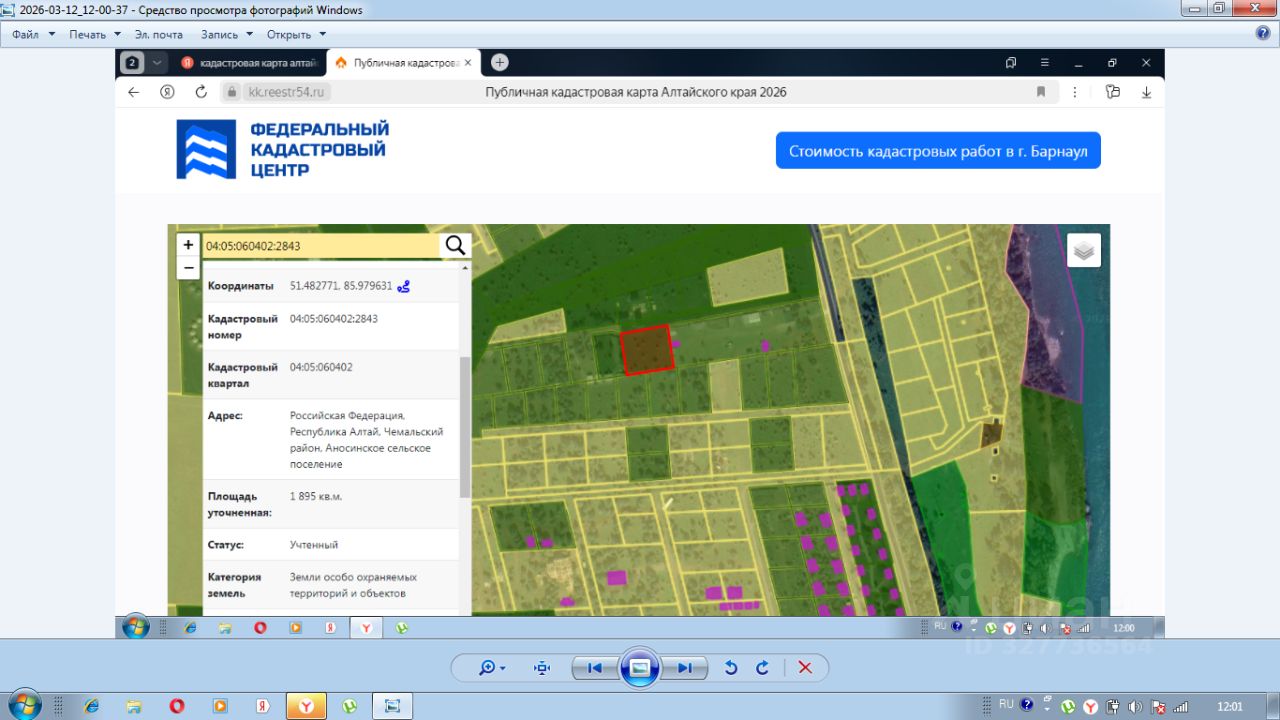Image resolution: width=1280 pixels, height=720 pixels.
Task: Open the three-dot page menu
Action: pos(1075,92)
